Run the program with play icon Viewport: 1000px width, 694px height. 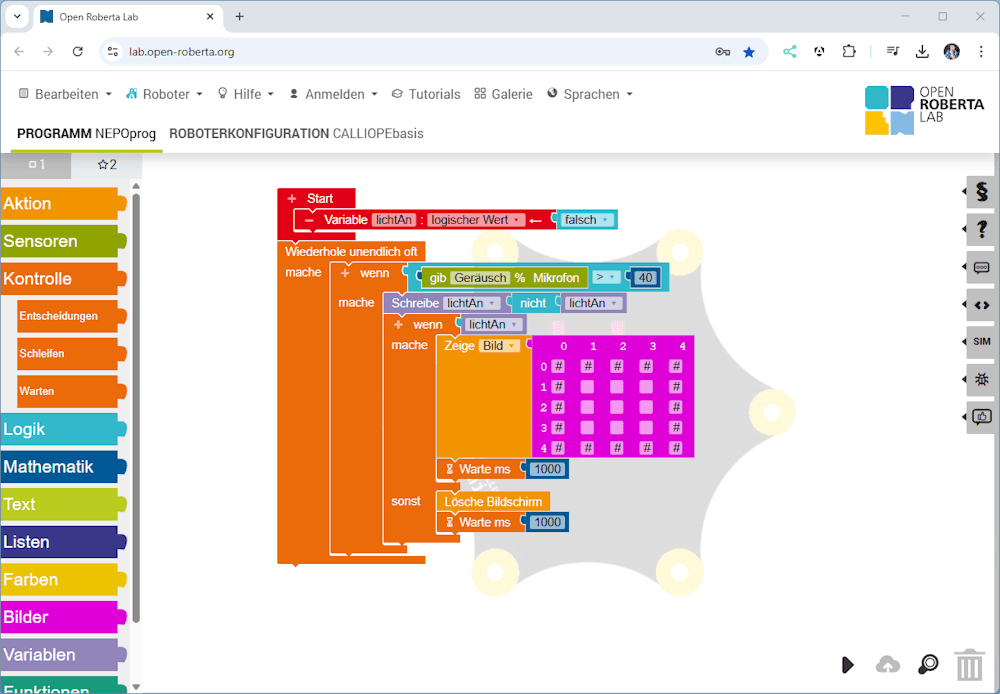click(x=847, y=665)
